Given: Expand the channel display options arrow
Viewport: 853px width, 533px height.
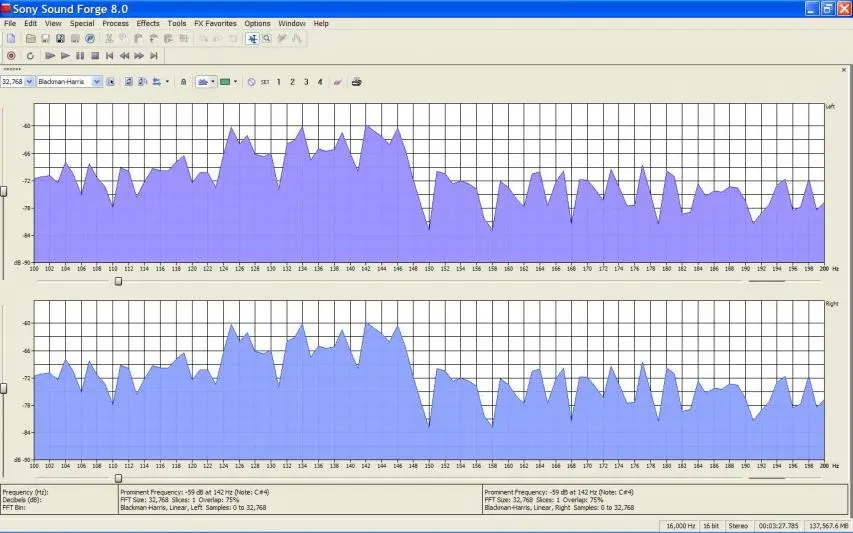Looking at the screenshot, I should click(x=167, y=82).
